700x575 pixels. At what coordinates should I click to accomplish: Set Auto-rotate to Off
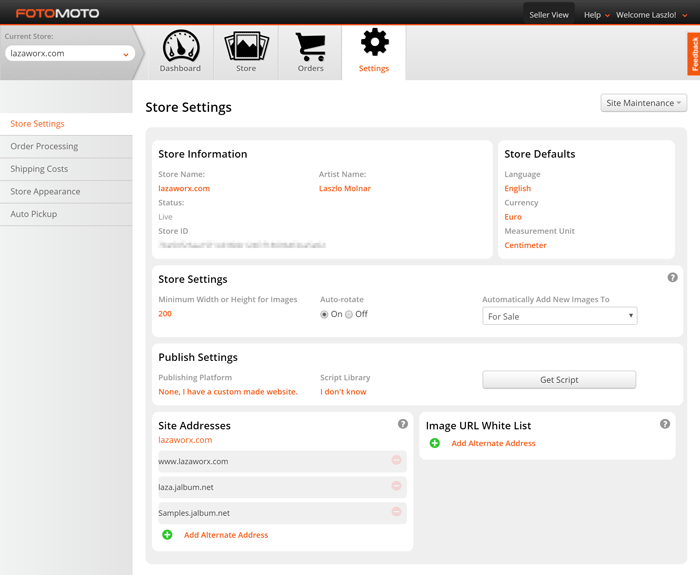[349, 314]
